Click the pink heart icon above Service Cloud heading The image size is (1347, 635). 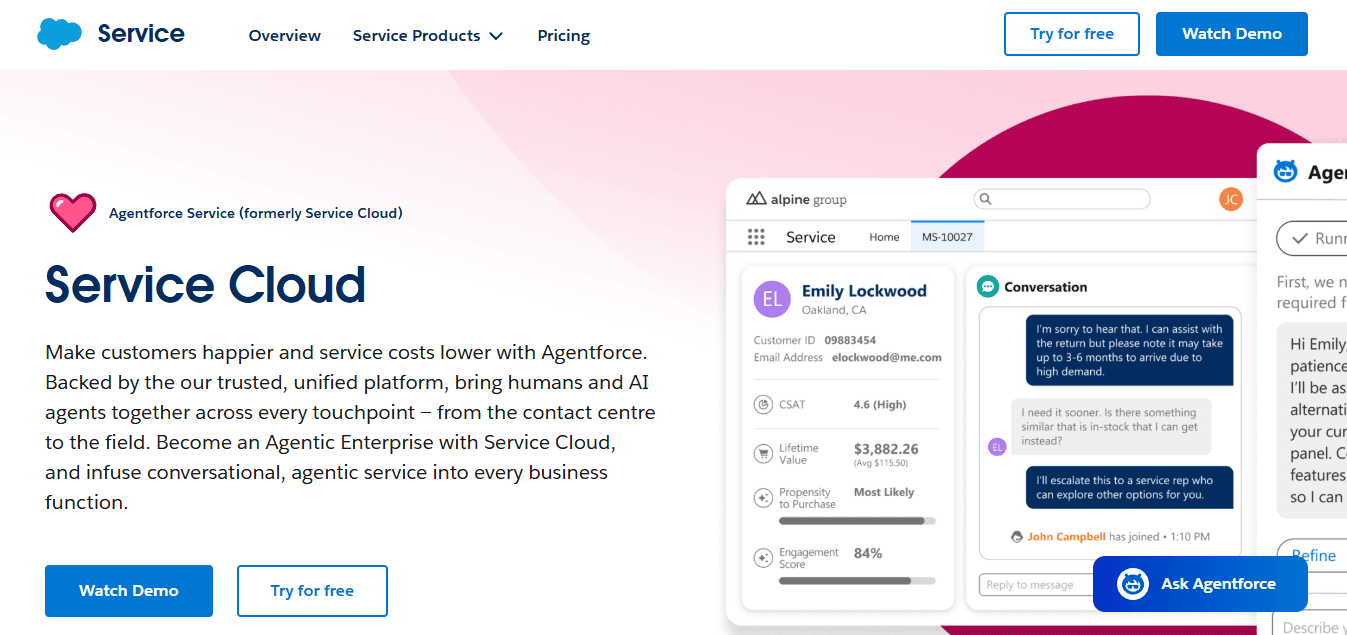pyautogui.click(x=72, y=211)
